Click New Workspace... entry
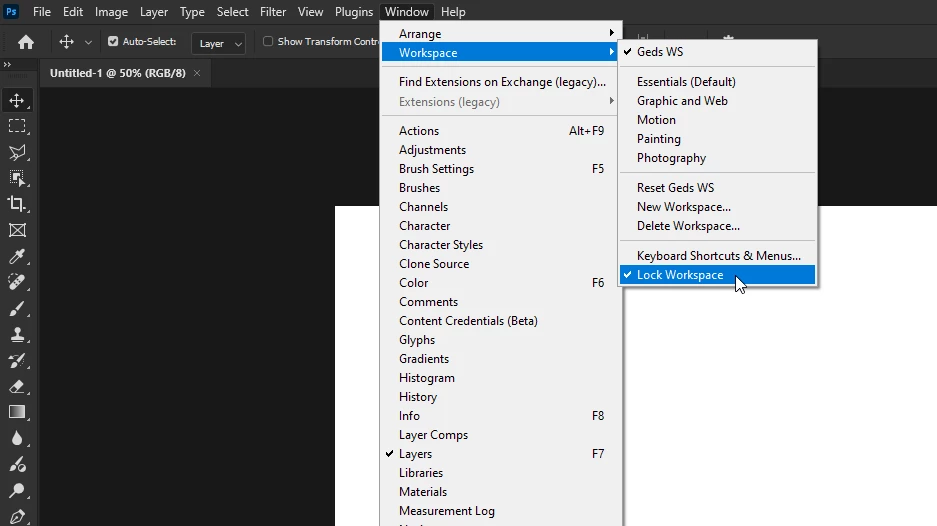The height and width of the screenshot is (526, 937). pyautogui.click(x=717, y=207)
